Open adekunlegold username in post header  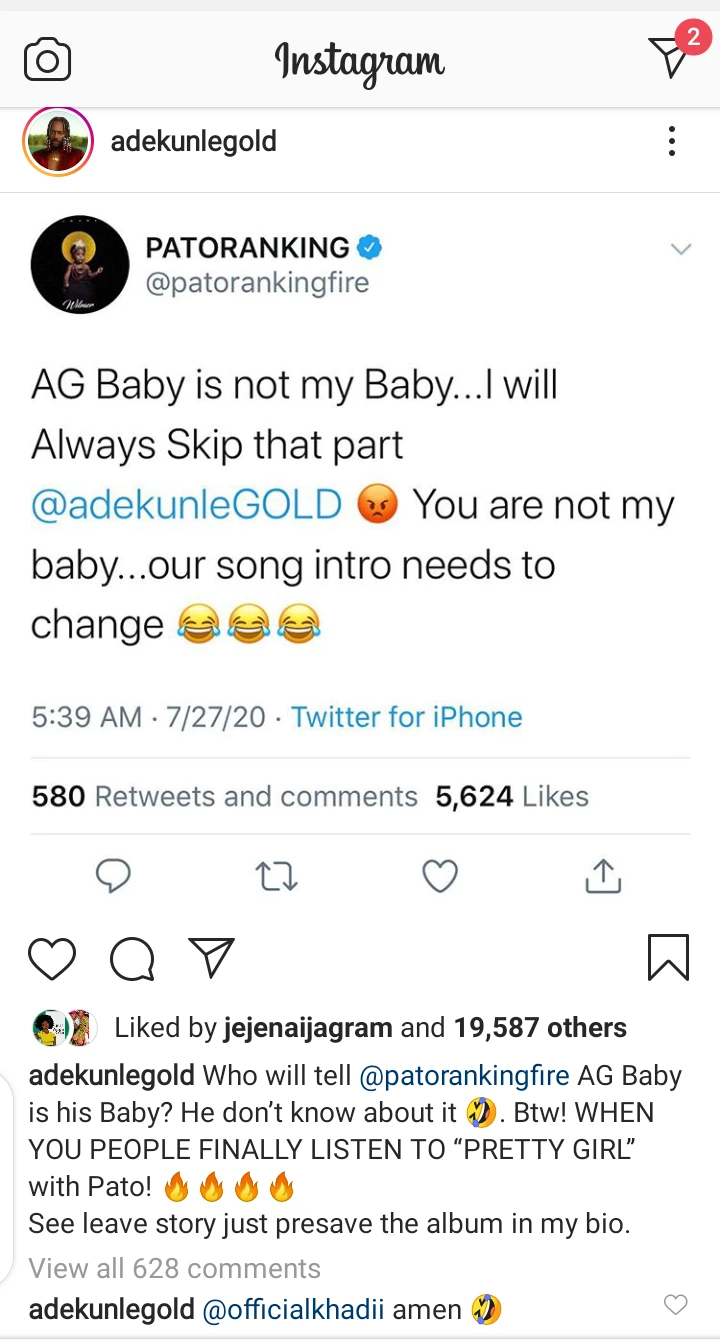193,142
